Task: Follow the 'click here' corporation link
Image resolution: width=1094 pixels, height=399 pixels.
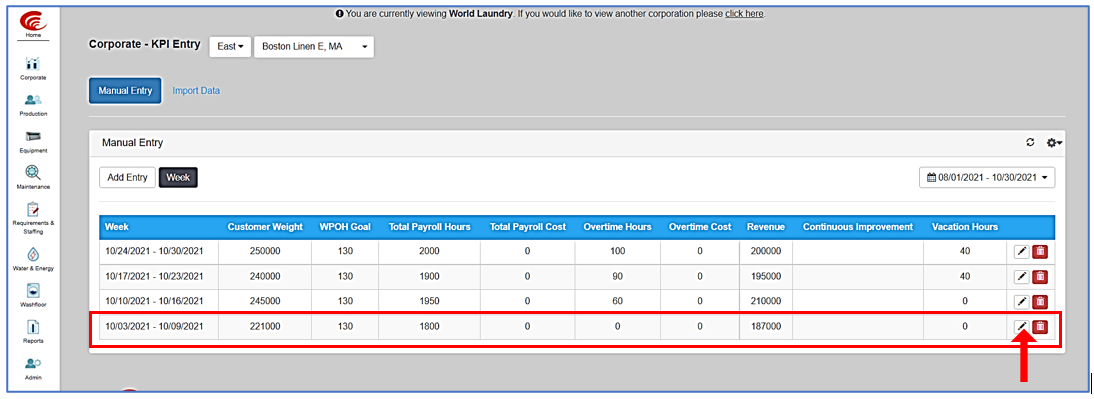Action: [744, 13]
